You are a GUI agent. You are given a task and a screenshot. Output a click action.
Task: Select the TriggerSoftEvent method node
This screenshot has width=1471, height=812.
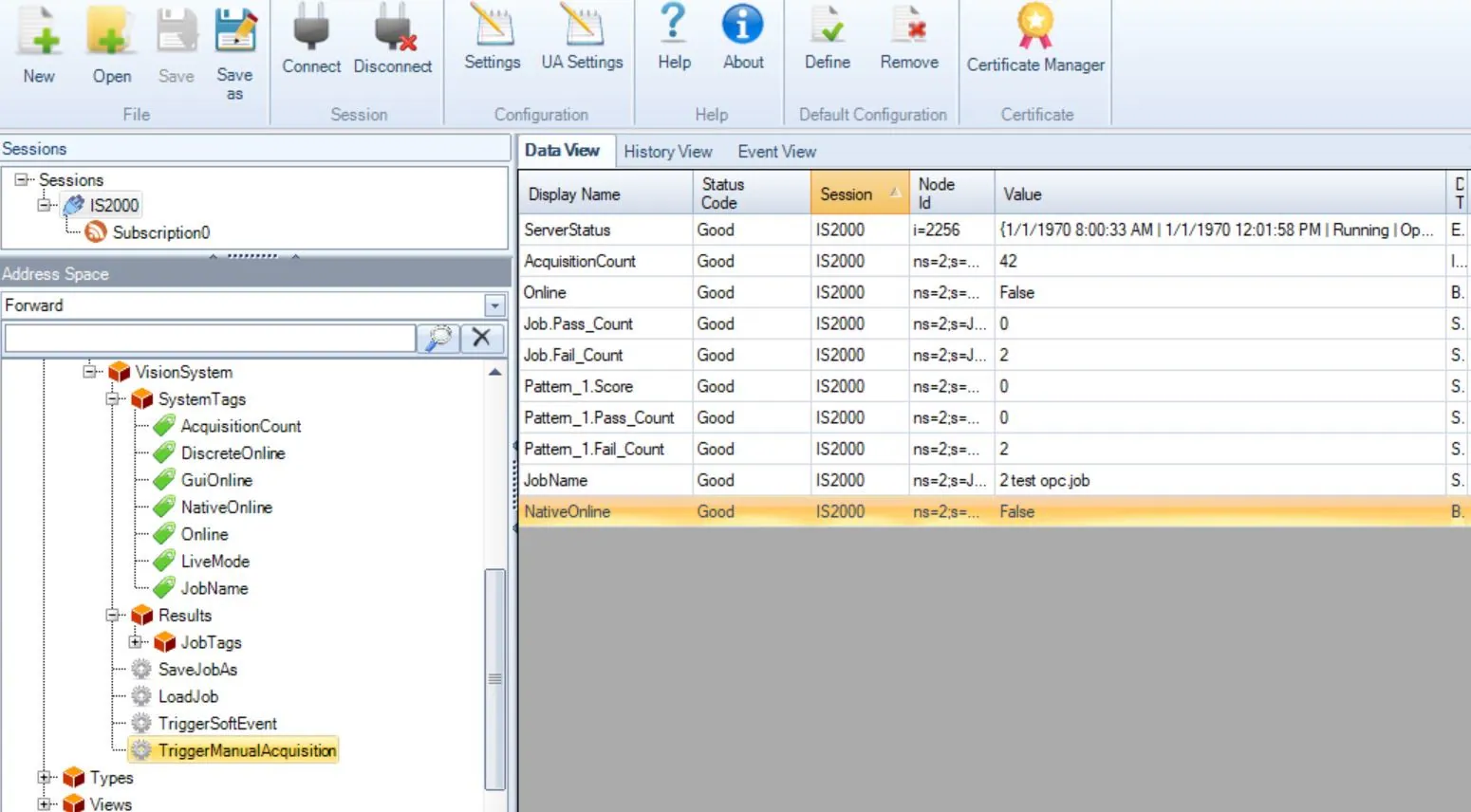[216, 724]
